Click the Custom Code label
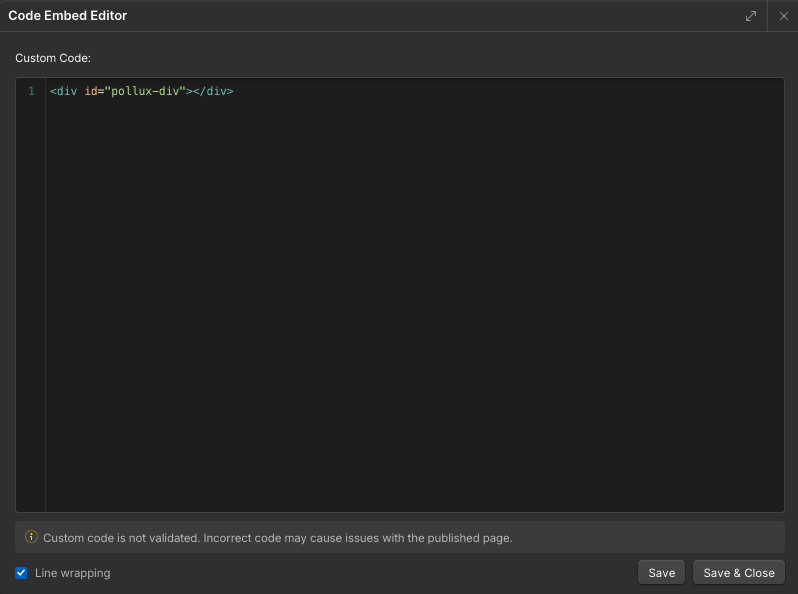Screen dimensions: 798x594 pos(53,59)
